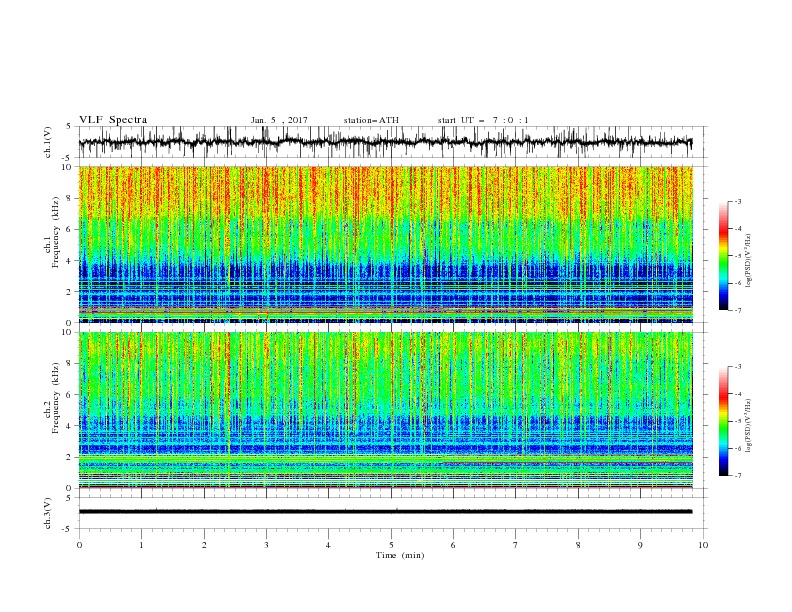Click time axis tick label "3"
The height and width of the screenshot is (612, 792).
267,545
